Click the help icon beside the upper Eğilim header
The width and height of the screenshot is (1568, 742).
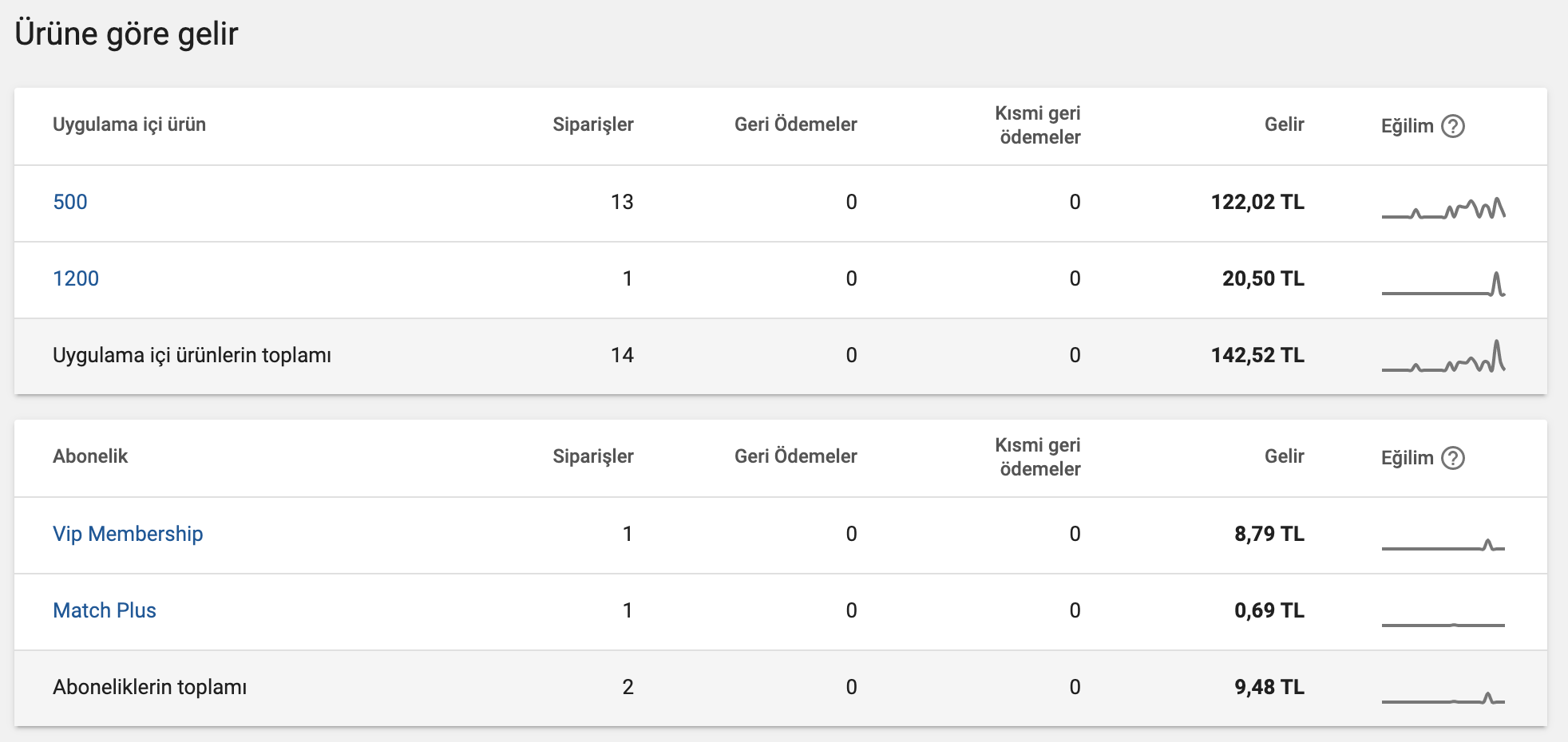pos(1453,126)
